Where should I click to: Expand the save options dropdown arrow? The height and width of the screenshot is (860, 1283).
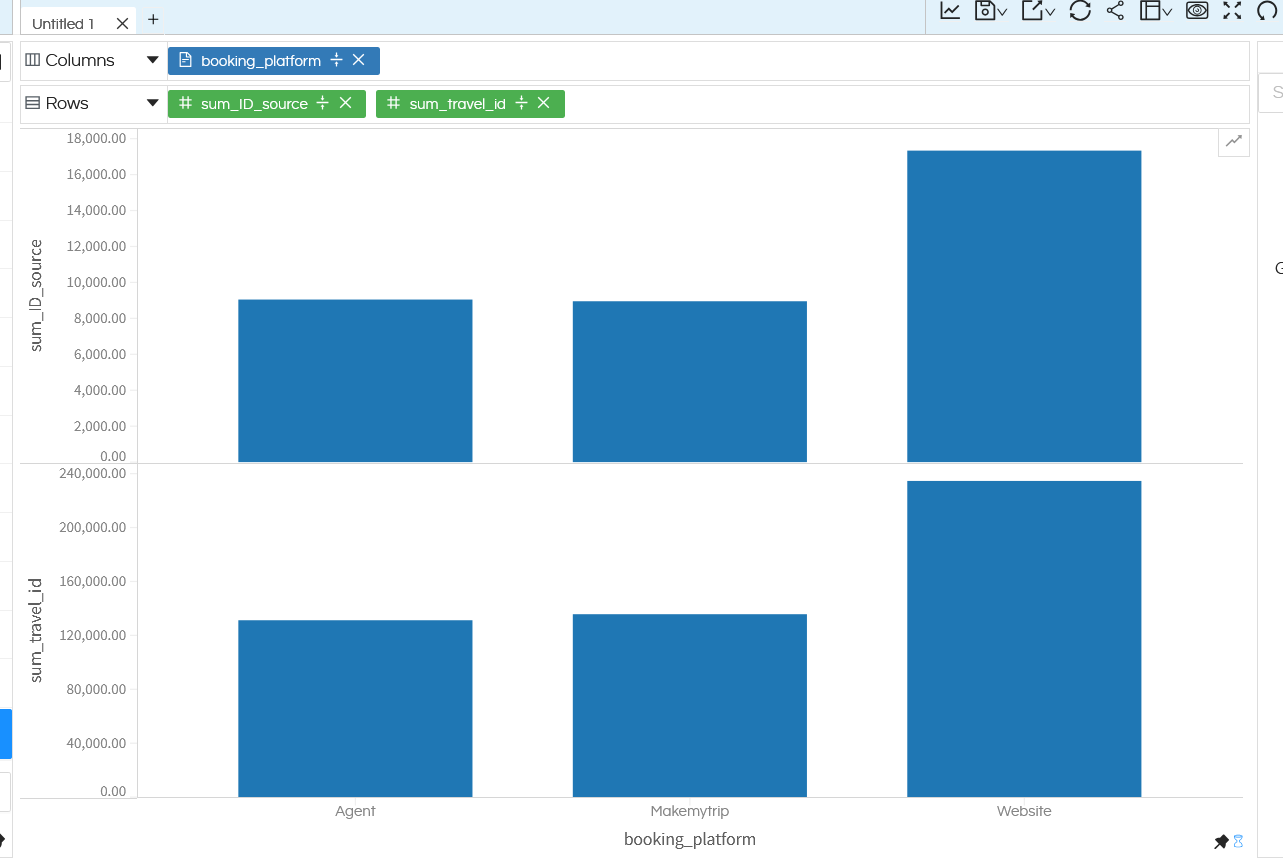click(x=1002, y=12)
